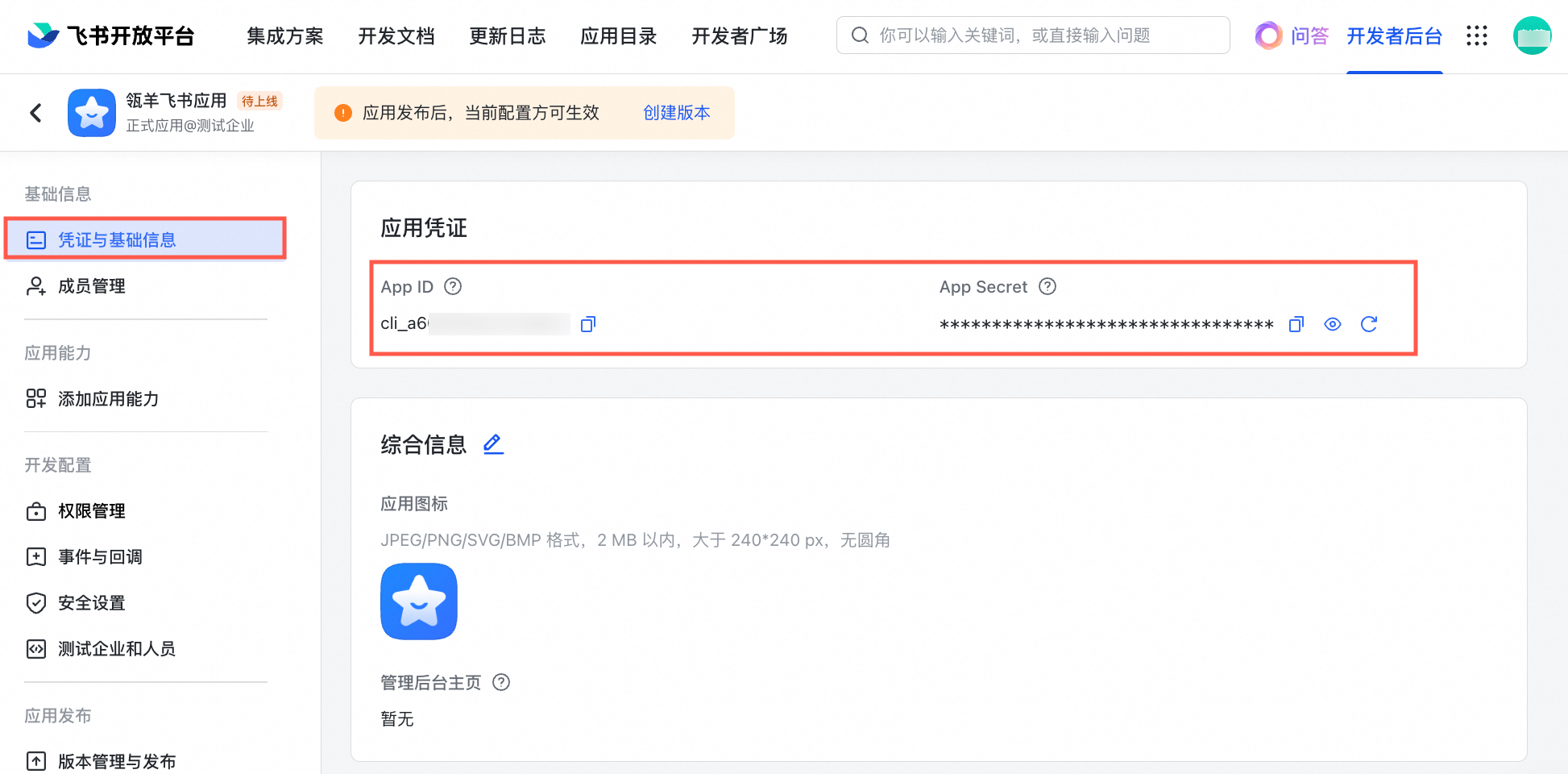The image size is (1568, 774).
Task: Click the 应用图标 thumbnail image
Action: 419,601
